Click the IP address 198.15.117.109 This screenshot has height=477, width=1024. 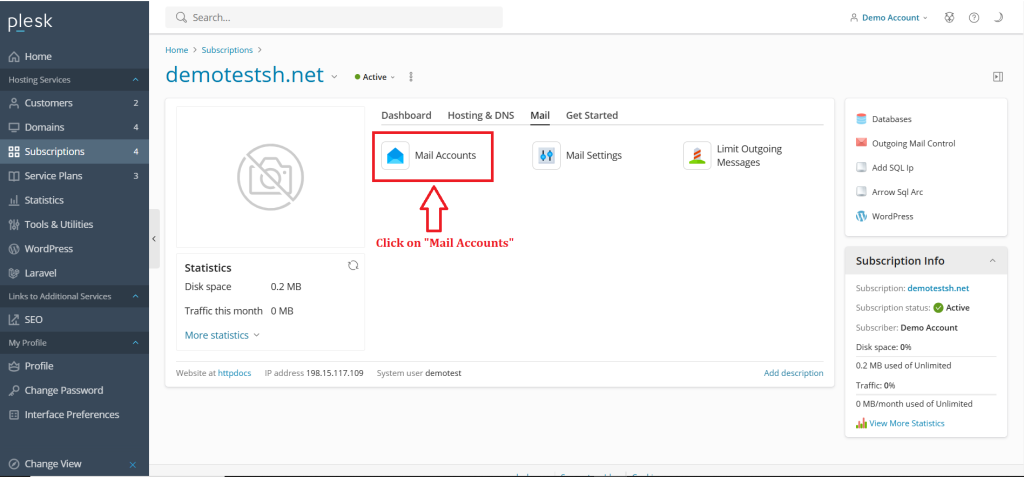335,373
